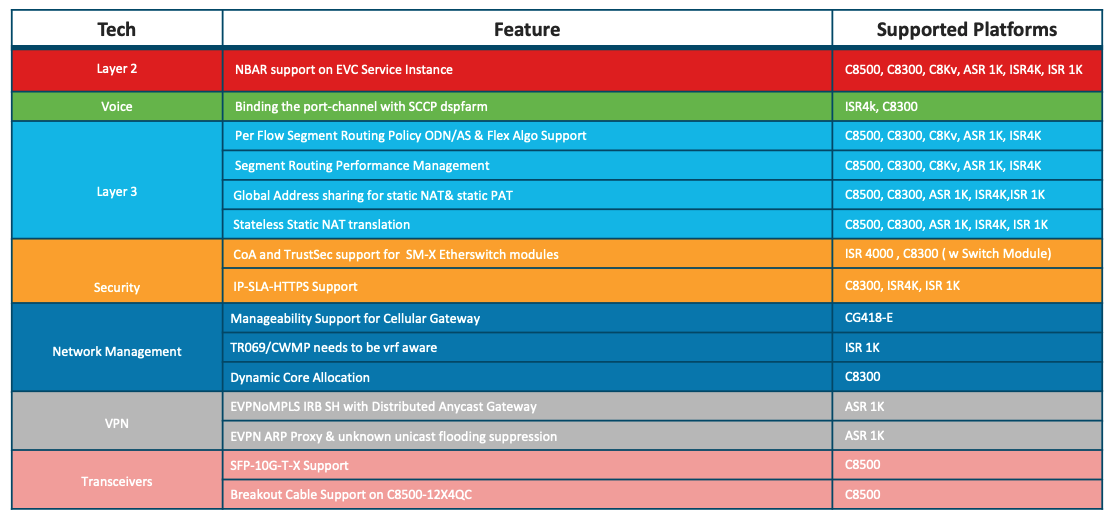Select Stateless Static NAT translation feature

pyautogui.click(x=527, y=224)
